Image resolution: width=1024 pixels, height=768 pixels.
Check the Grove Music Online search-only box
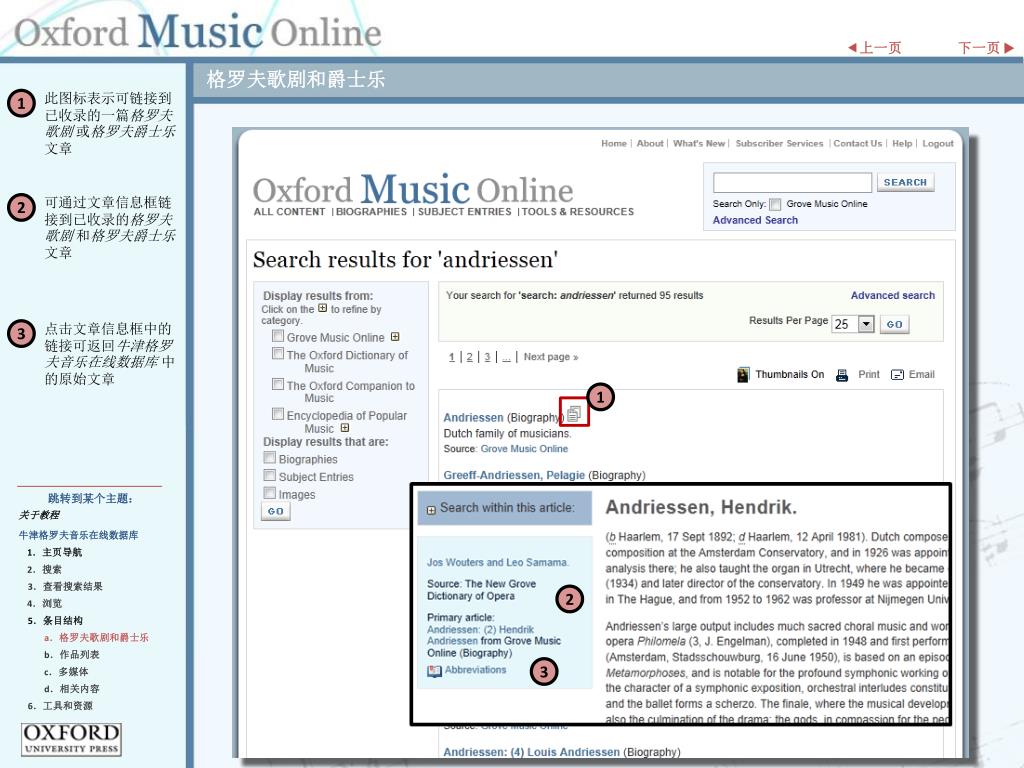[775, 204]
